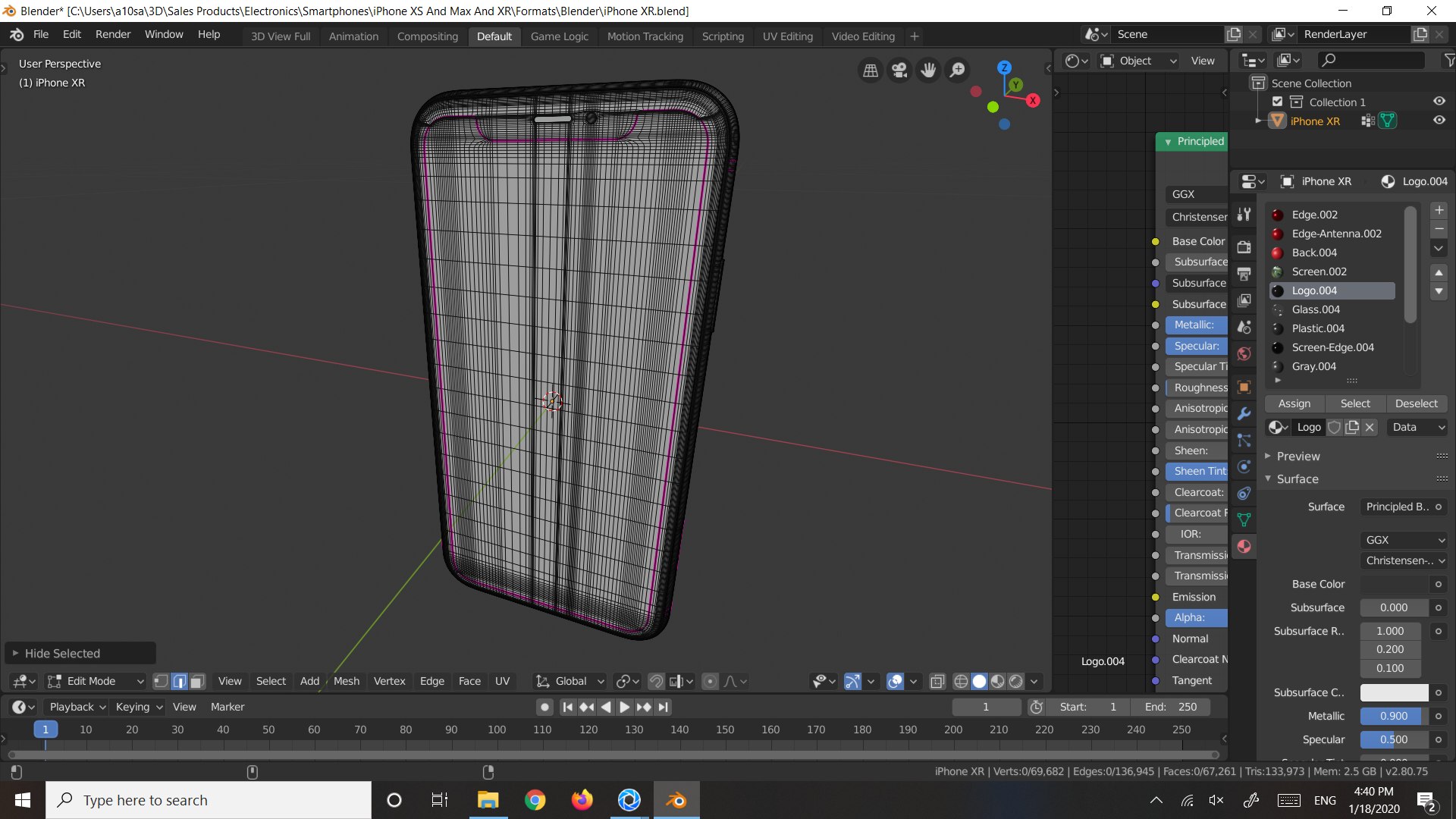1456x819 pixels.
Task: Click the material Select button
Action: (x=1355, y=404)
